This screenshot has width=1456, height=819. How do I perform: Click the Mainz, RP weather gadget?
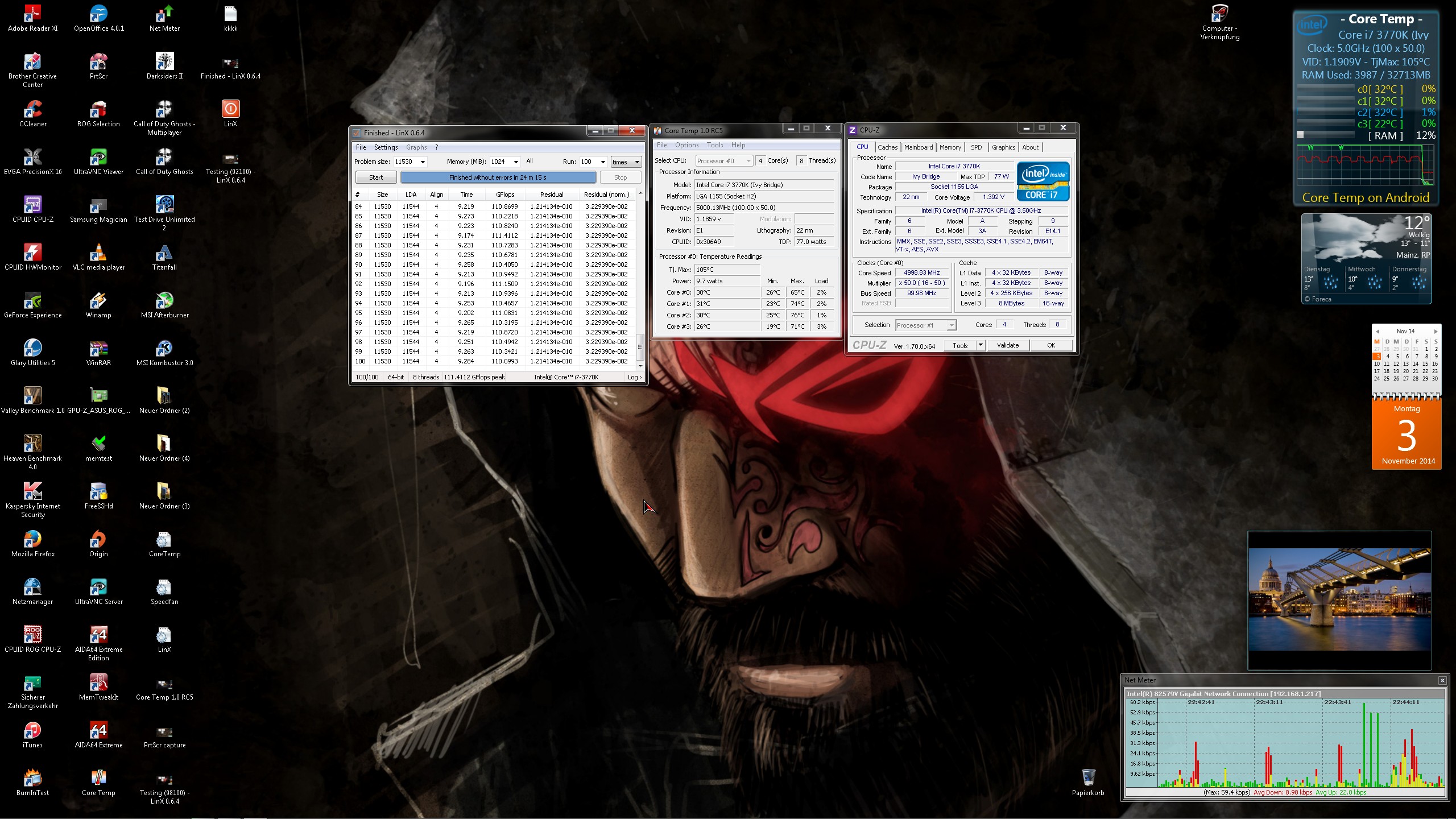1367,259
